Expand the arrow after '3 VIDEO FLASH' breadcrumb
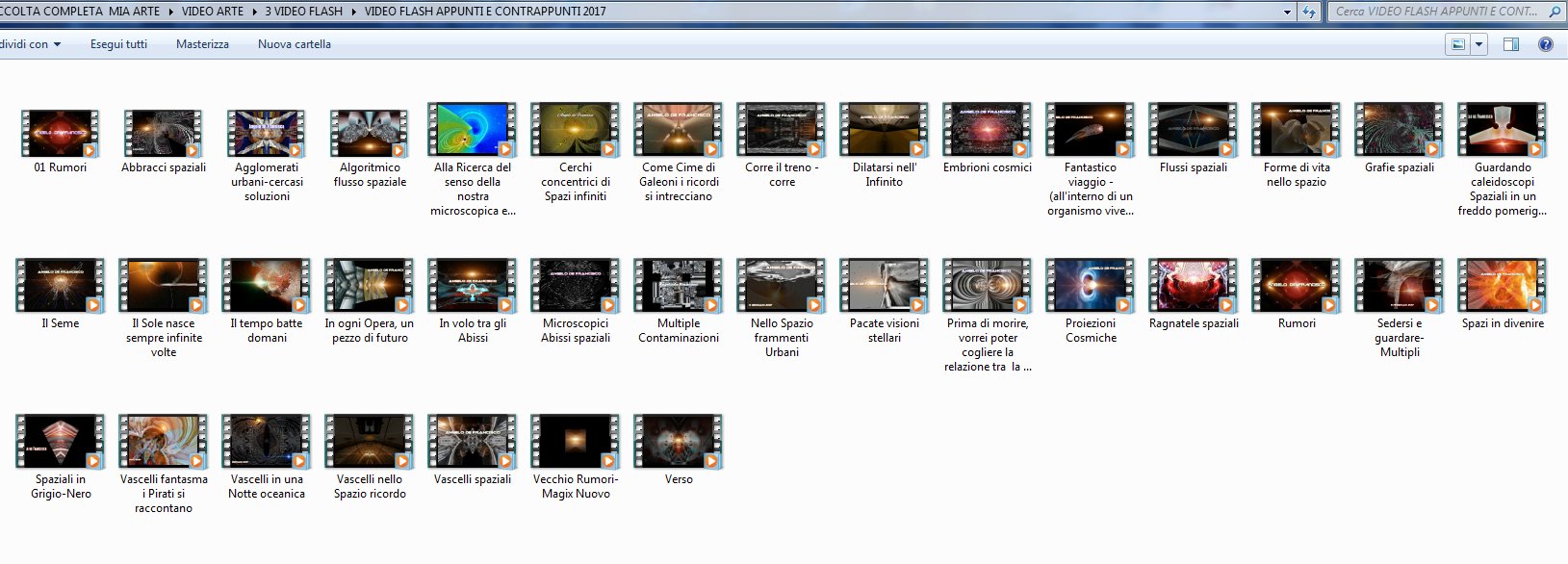 point(353,12)
